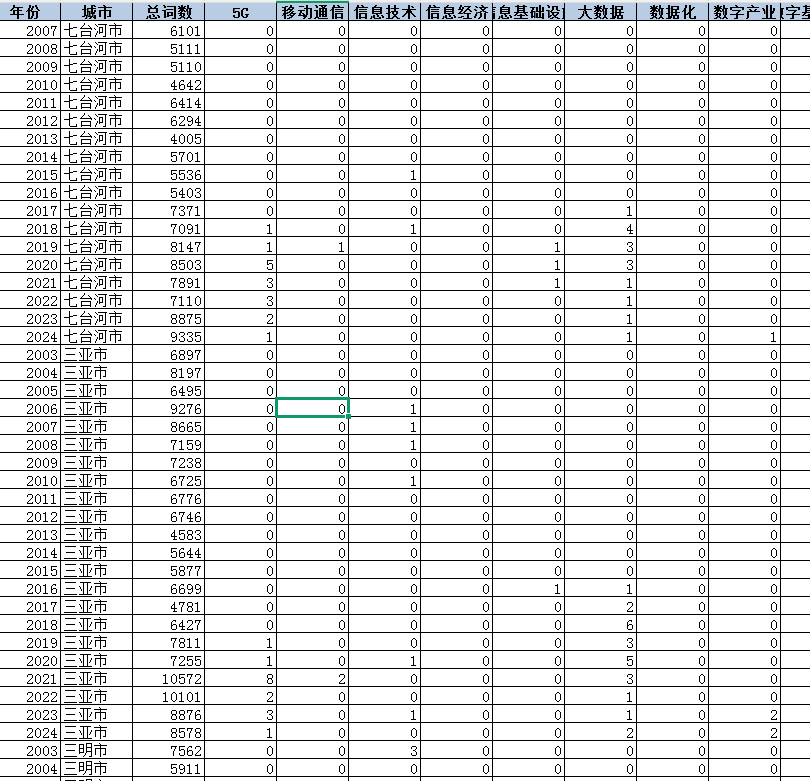
Task: Select the 三明市 total words cell 7562
Action: [169, 751]
